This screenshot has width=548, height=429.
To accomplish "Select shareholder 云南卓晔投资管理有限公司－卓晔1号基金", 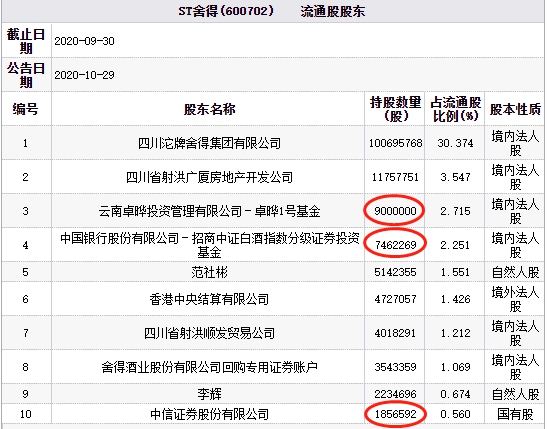I will 209,211.
